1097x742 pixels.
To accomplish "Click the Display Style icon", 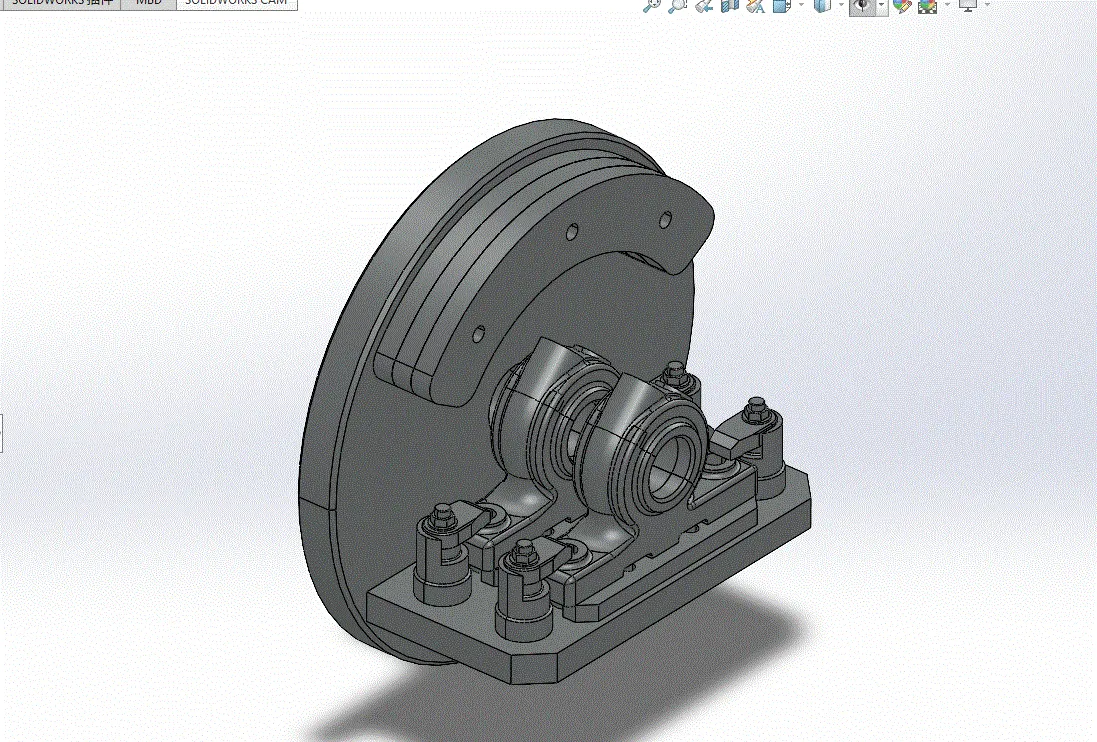I will pyautogui.click(x=822, y=6).
